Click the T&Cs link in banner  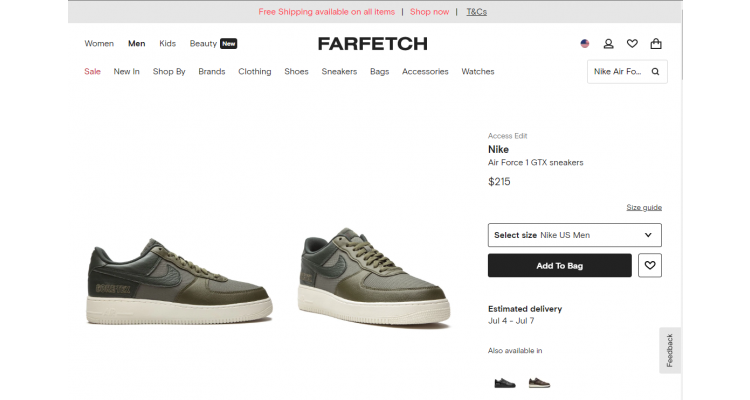tap(476, 12)
